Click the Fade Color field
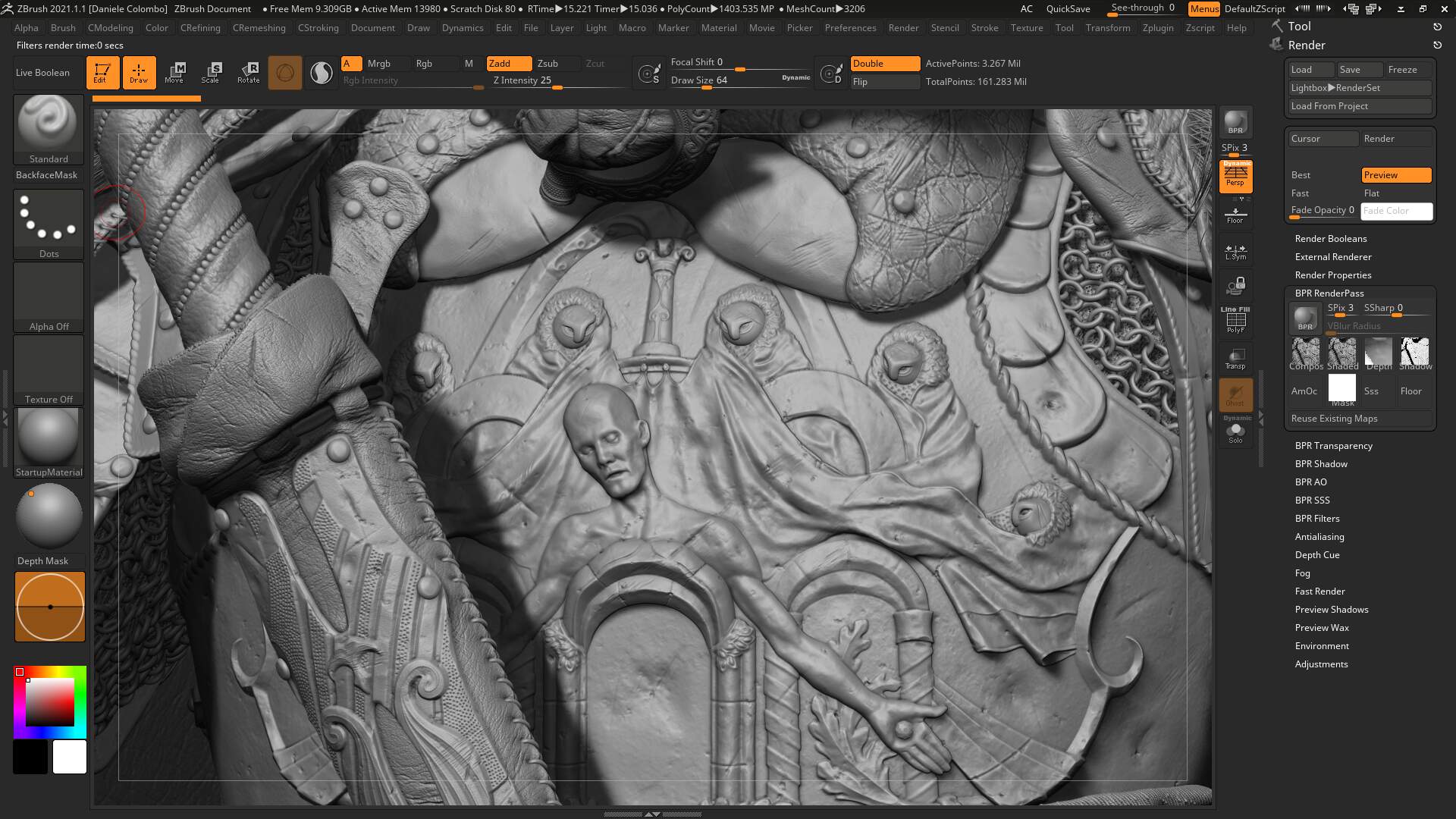Image resolution: width=1456 pixels, height=819 pixels. (1396, 211)
